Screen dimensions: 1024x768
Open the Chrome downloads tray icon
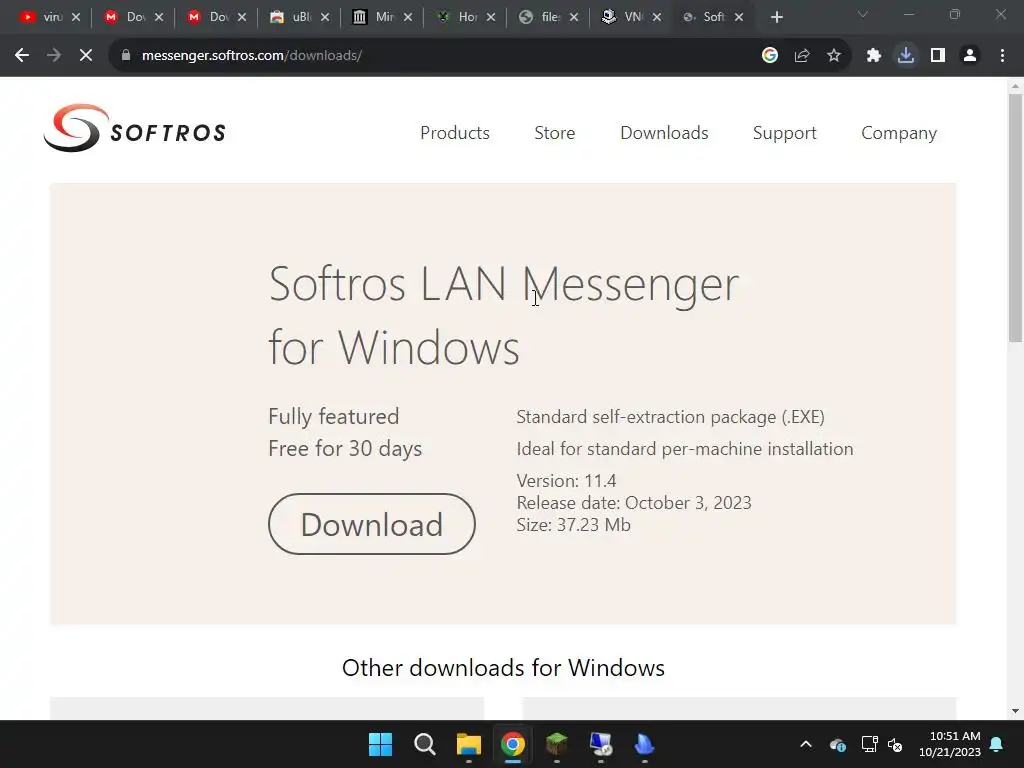pyautogui.click(x=906, y=56)
